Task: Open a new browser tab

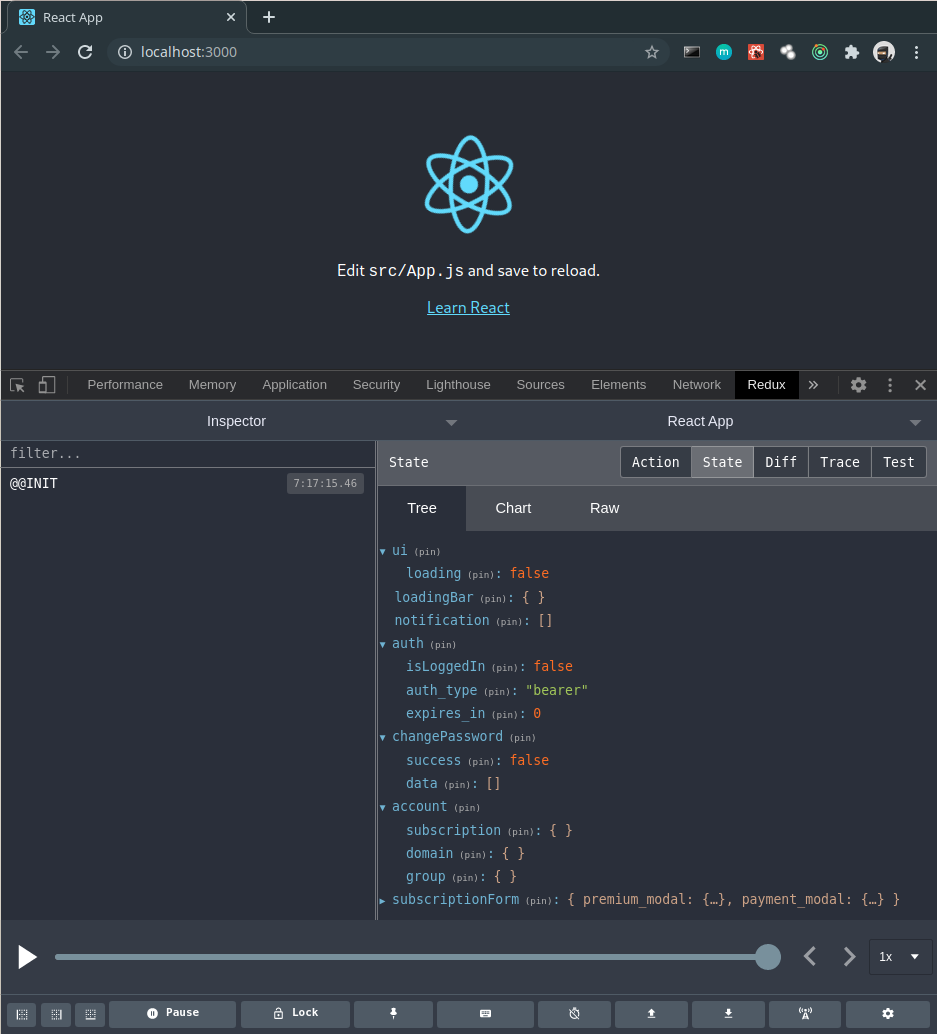Action: 268,17
